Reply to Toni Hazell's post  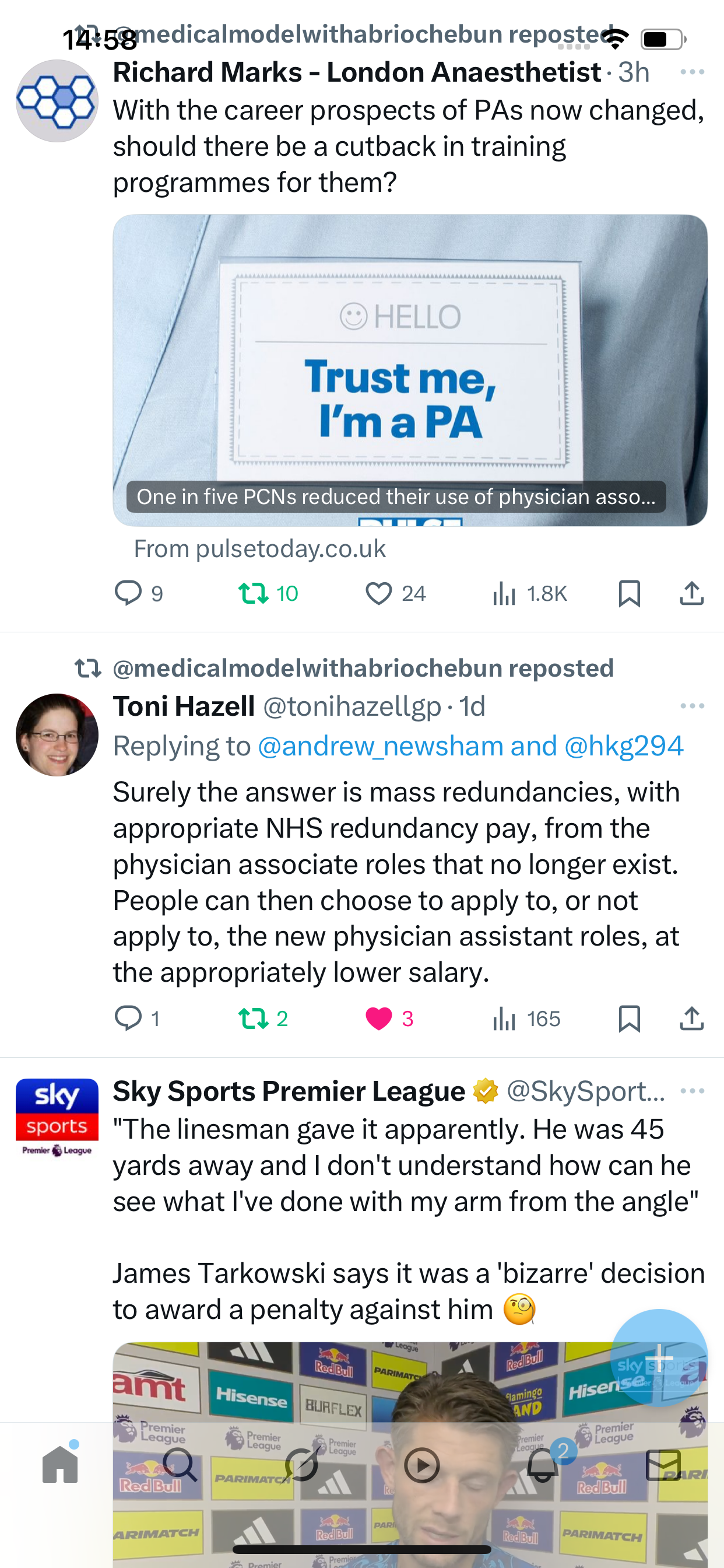pyautogui.click(x=128, y=1019)
